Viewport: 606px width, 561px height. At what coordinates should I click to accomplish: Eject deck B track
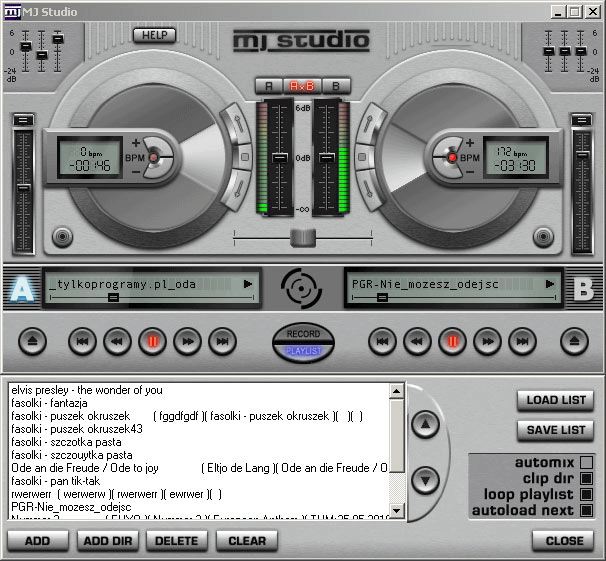pyautogui.click(x=574, y=341)
